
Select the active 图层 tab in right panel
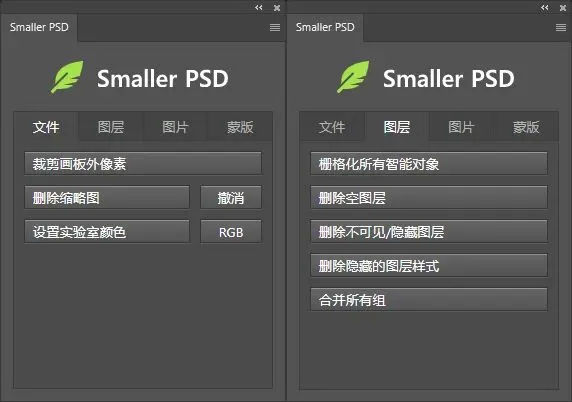tap(397, 127)
